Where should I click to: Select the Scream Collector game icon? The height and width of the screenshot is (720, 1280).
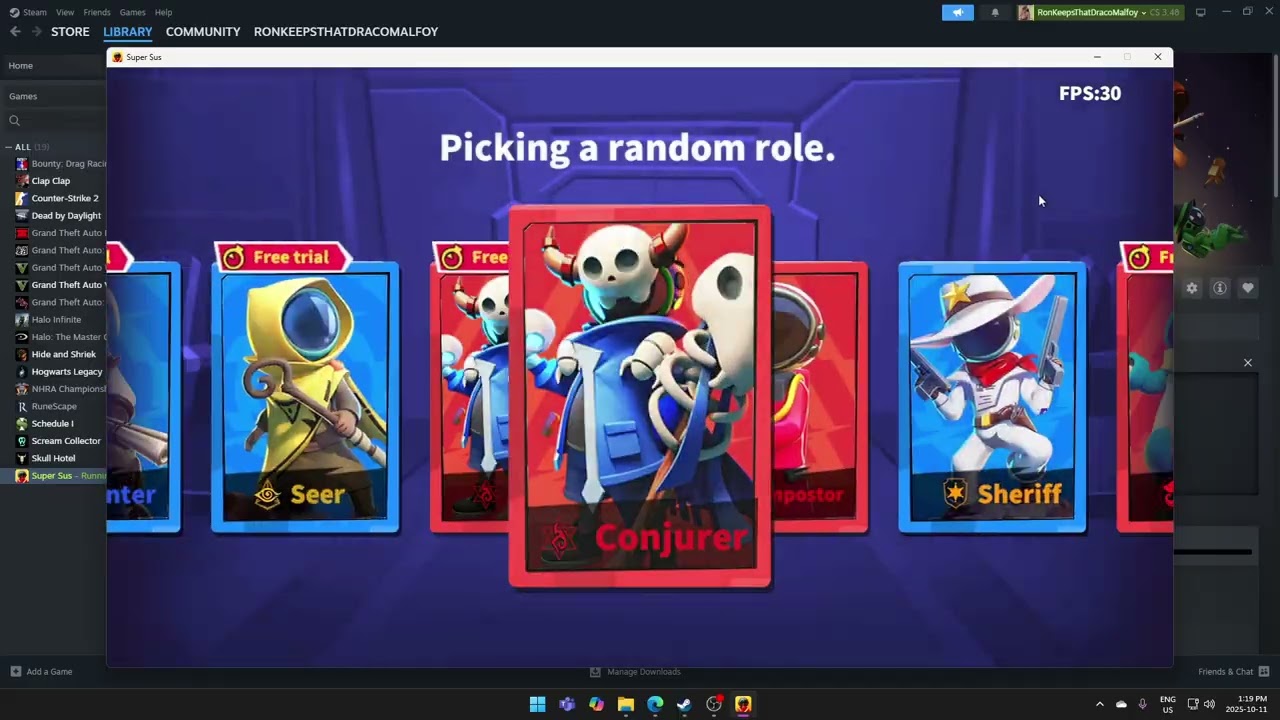click(22, 441)
